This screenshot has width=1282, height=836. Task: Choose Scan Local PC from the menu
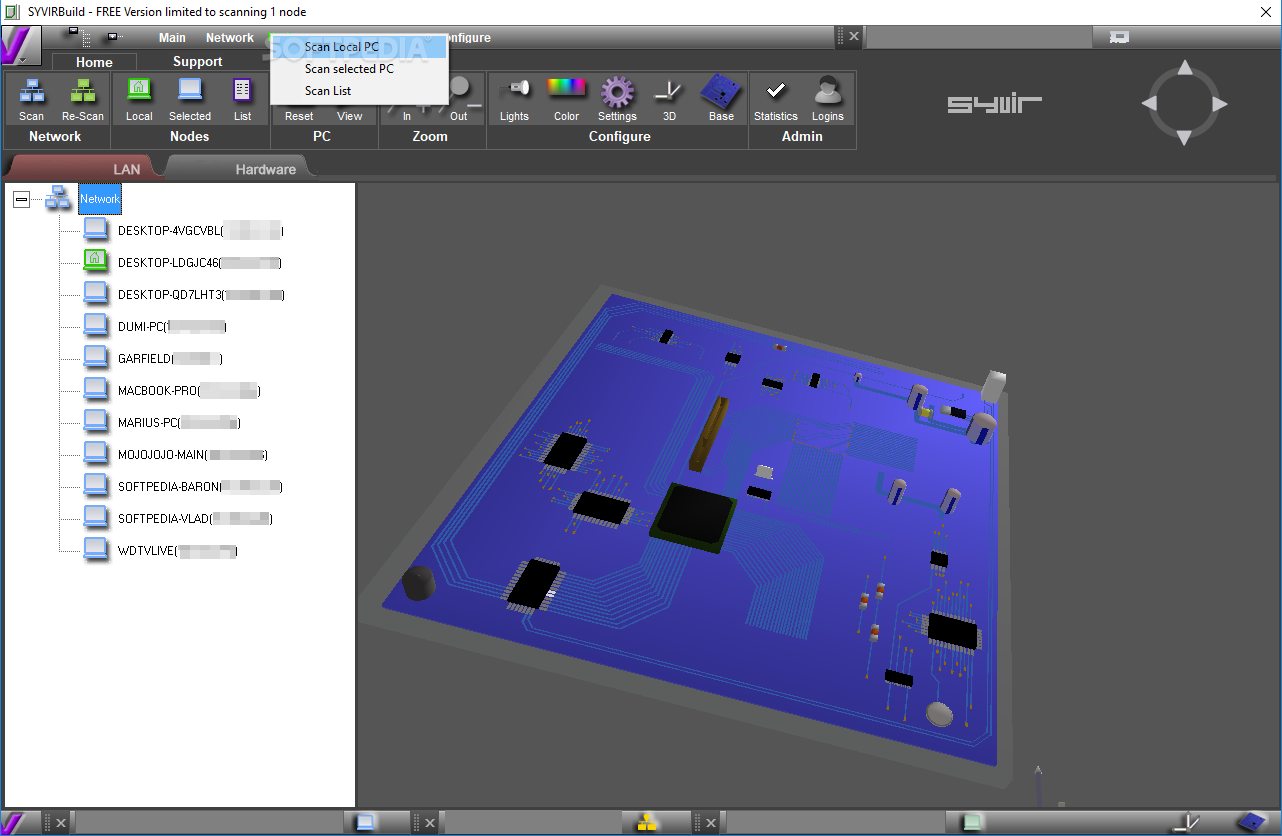(x=360, y=47)
